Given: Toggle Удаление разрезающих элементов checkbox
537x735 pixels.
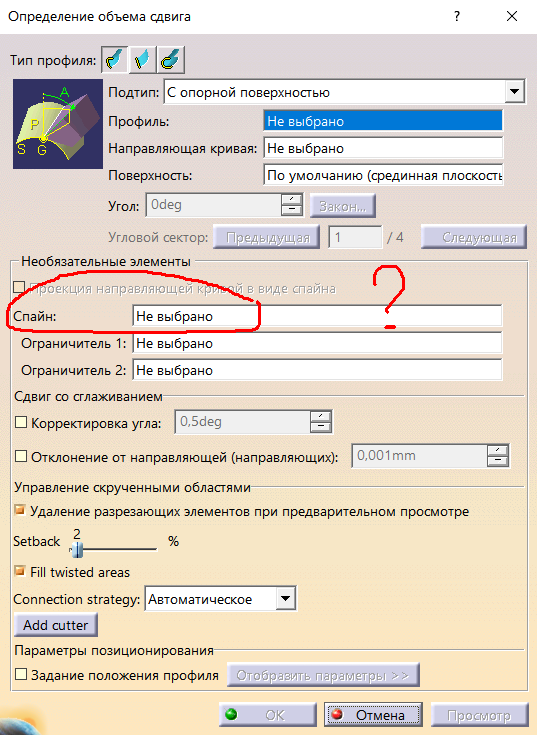Looking at the screenshot, I should point(20,510).
